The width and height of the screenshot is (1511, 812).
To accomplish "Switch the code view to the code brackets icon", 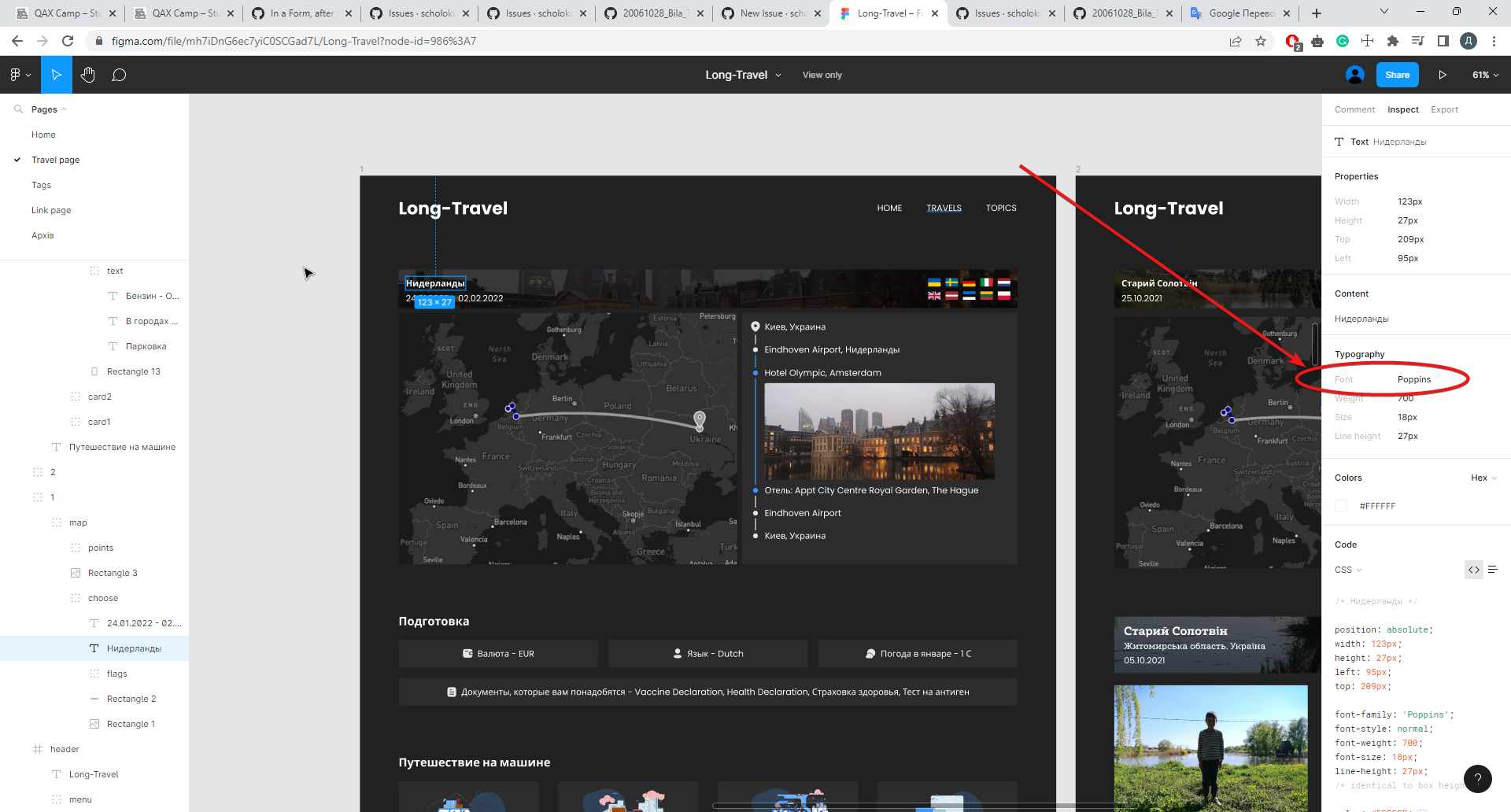I will pos(1474,570).
